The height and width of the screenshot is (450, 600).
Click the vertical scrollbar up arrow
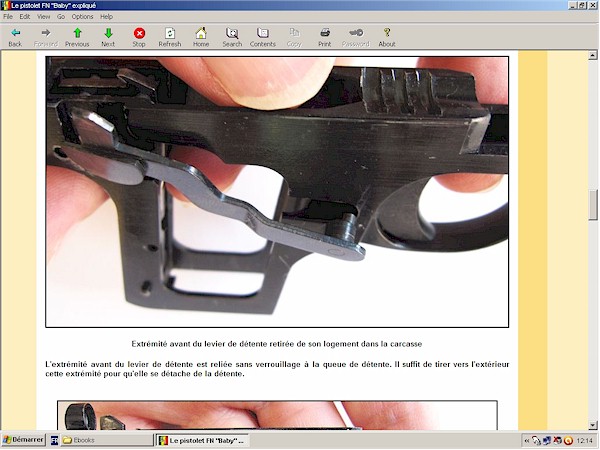pos(593,55)
